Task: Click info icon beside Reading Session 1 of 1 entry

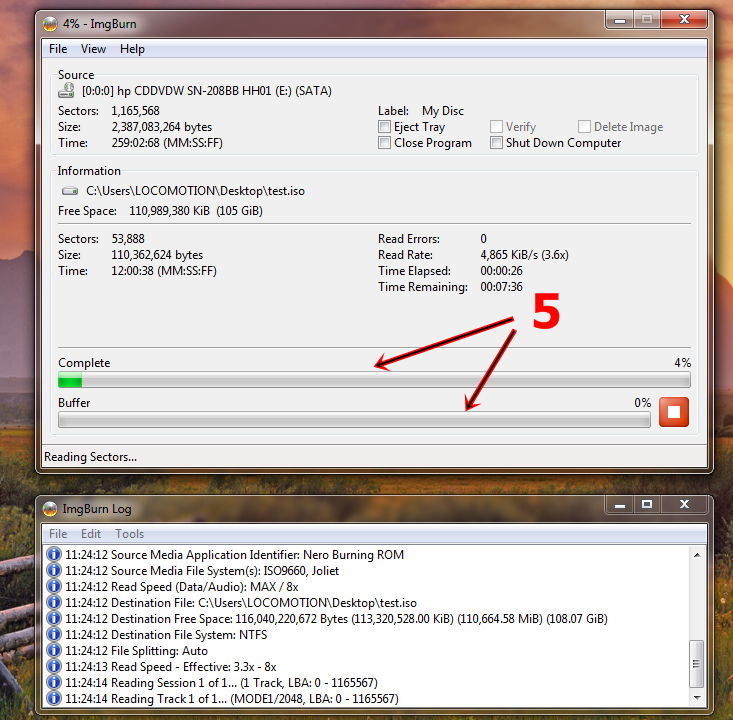Action: tap(54, 683)
